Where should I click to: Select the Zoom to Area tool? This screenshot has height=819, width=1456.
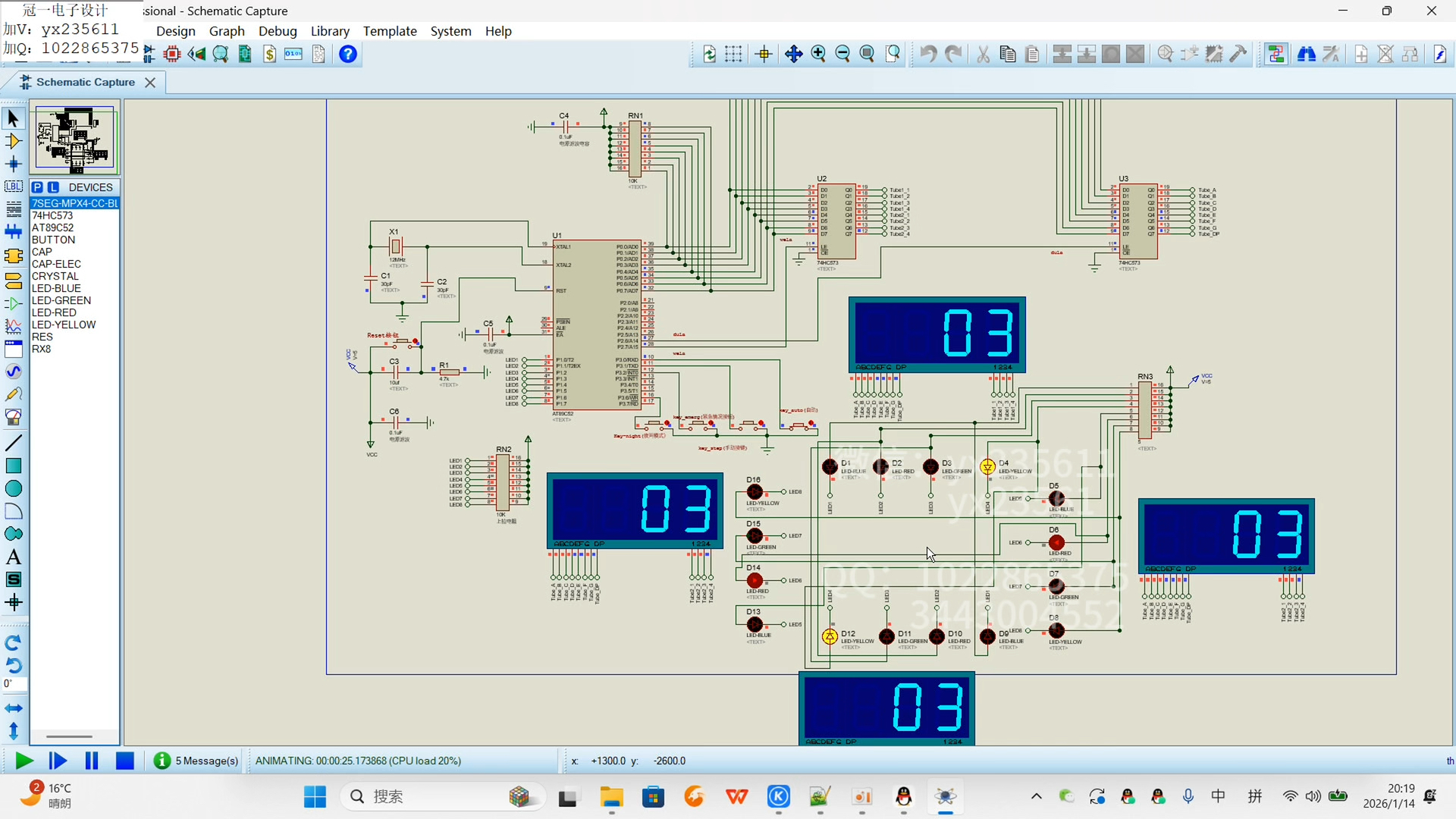[x=893, y=54]
